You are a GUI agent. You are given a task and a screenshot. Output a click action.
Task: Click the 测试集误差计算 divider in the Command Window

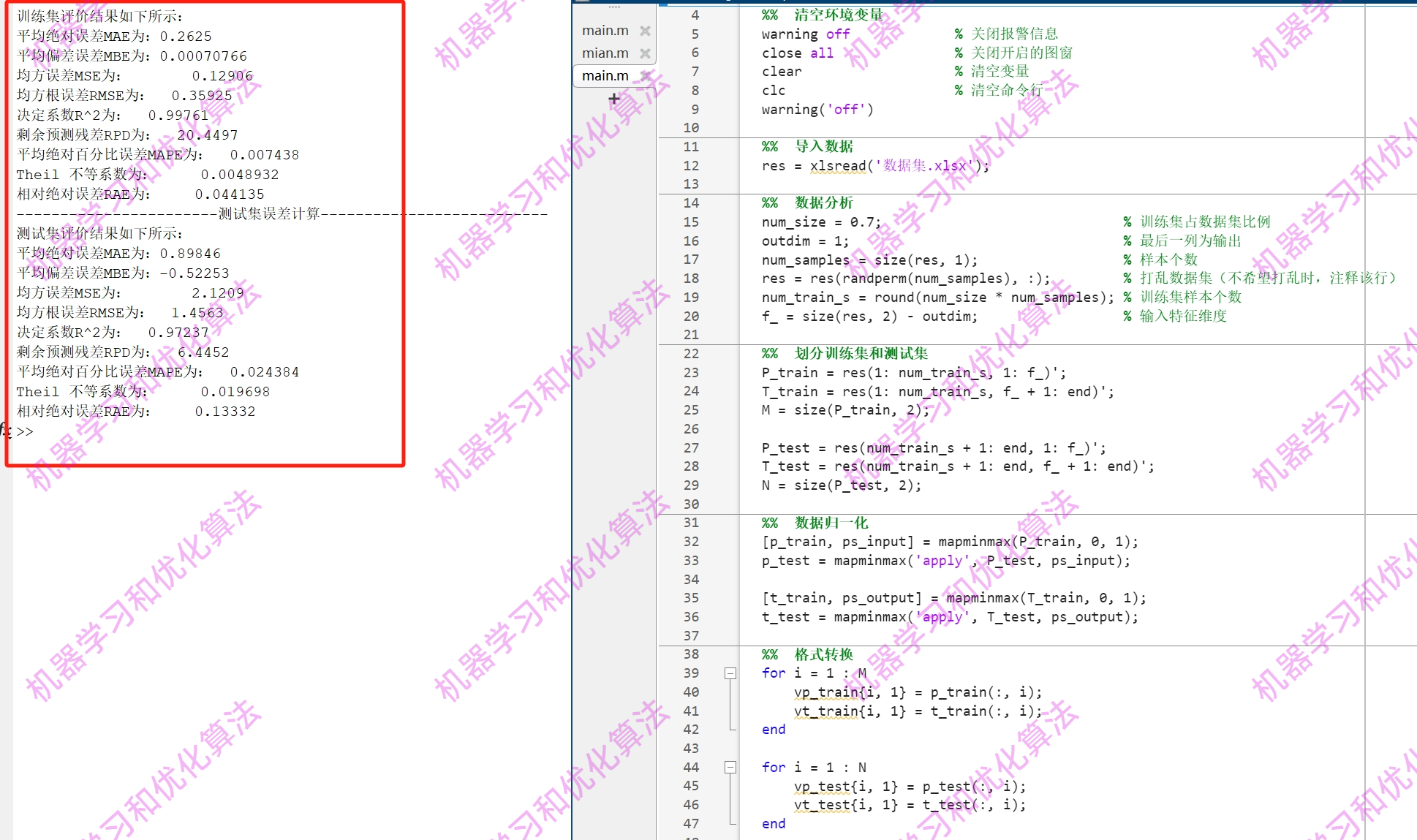(269, 213)
